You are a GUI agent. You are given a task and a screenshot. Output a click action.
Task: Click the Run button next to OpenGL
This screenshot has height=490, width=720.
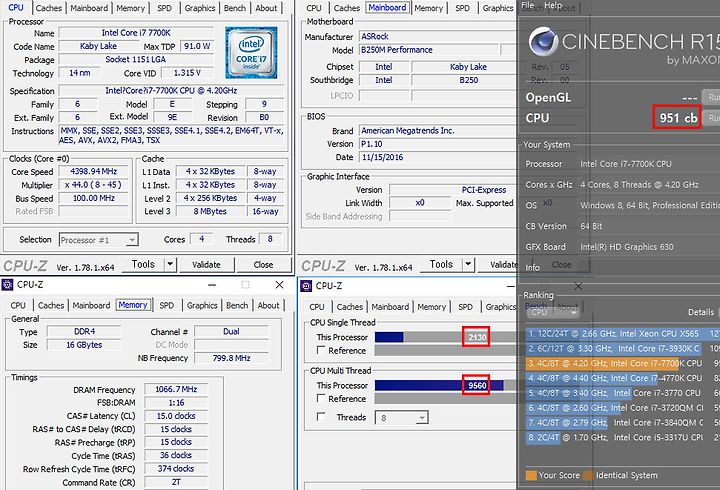712,97
